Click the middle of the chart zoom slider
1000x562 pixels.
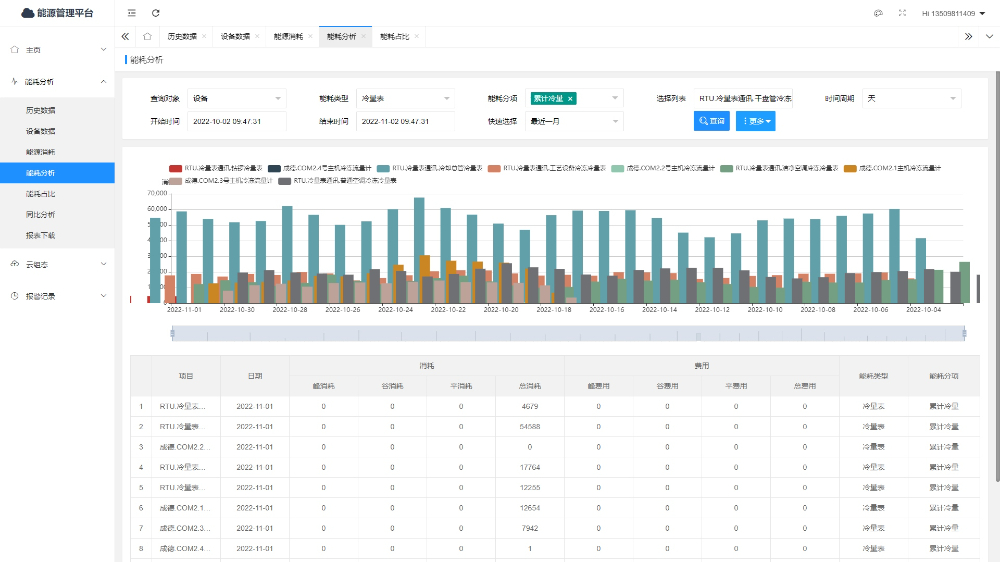[x=568, y=333]
